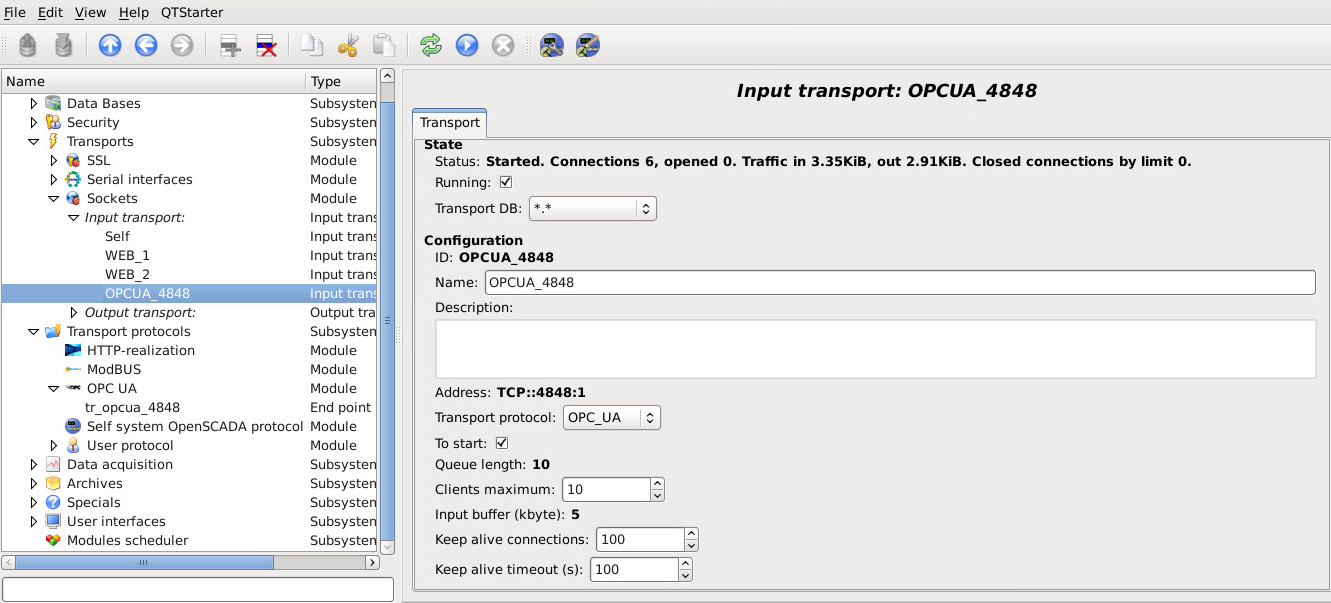Open the Transport protocol combo box
Image resolution: width=1331 pixels, height=603 pixels.
point(611,418)
